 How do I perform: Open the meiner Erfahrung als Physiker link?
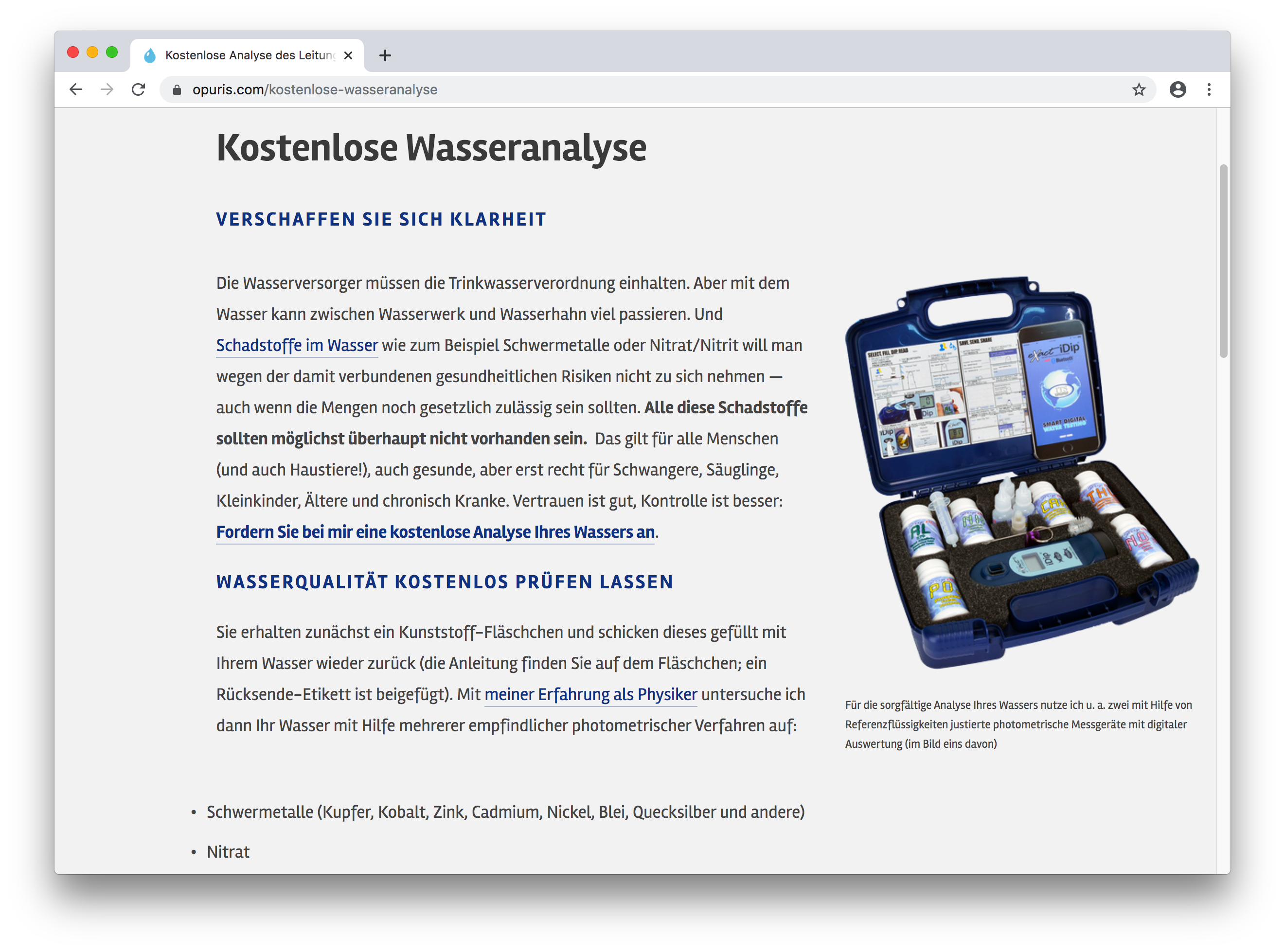click(591, 694)
